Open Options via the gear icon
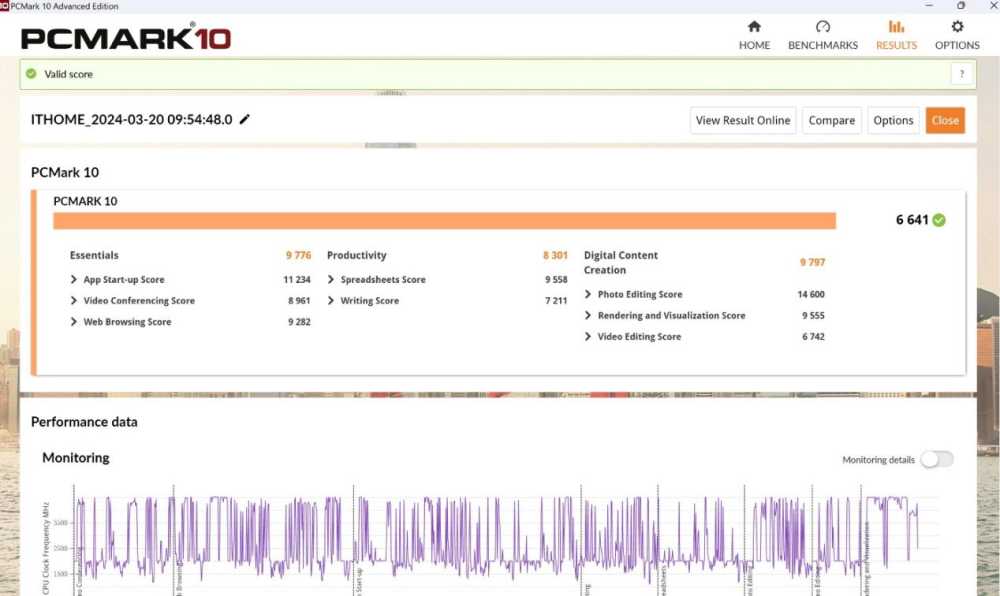The height and width of the screenshot is (596, 1000). click(957, 27)
